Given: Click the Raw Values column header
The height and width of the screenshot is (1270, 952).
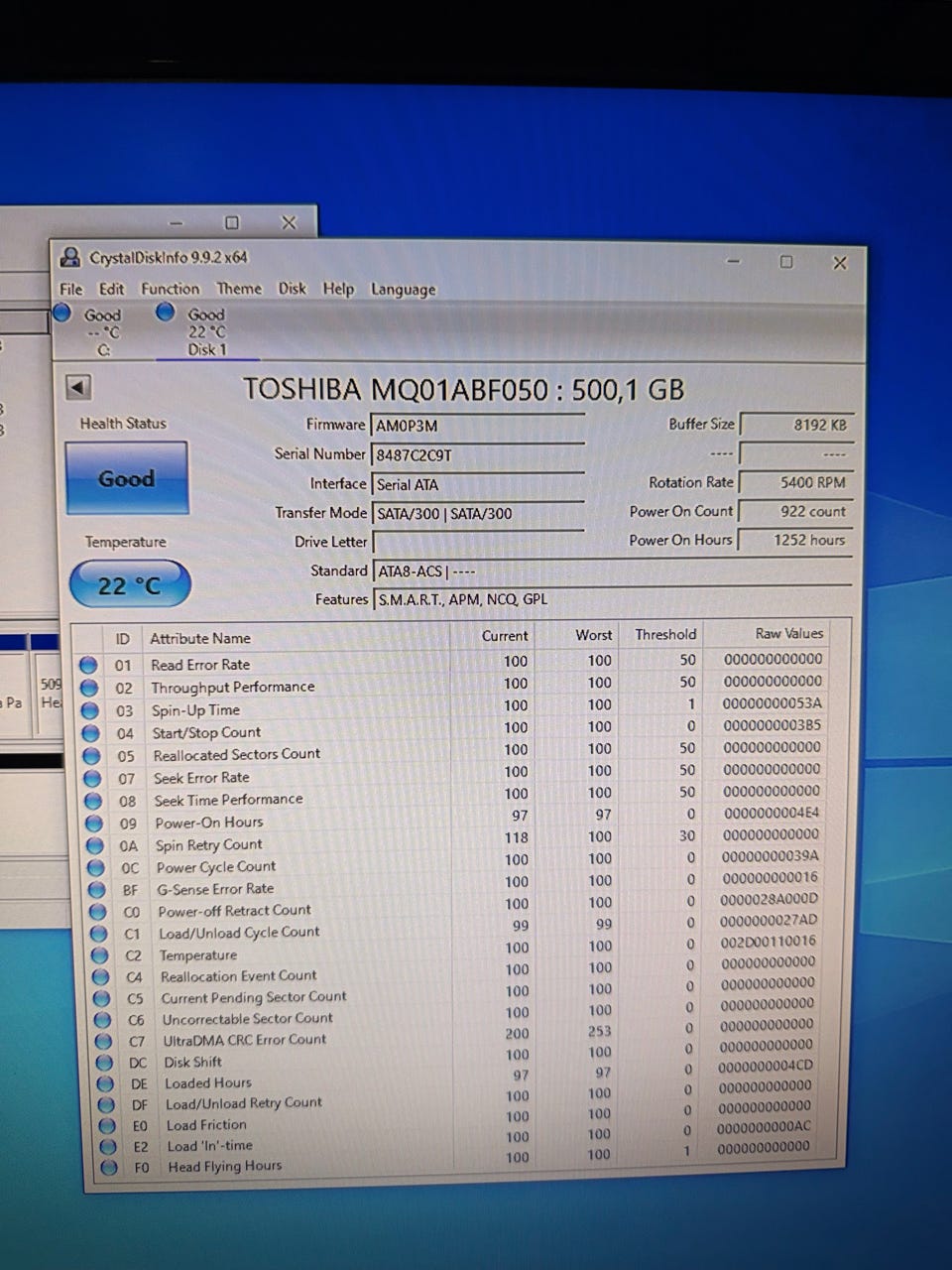Looking at the screenshot, I should point(789,633).
